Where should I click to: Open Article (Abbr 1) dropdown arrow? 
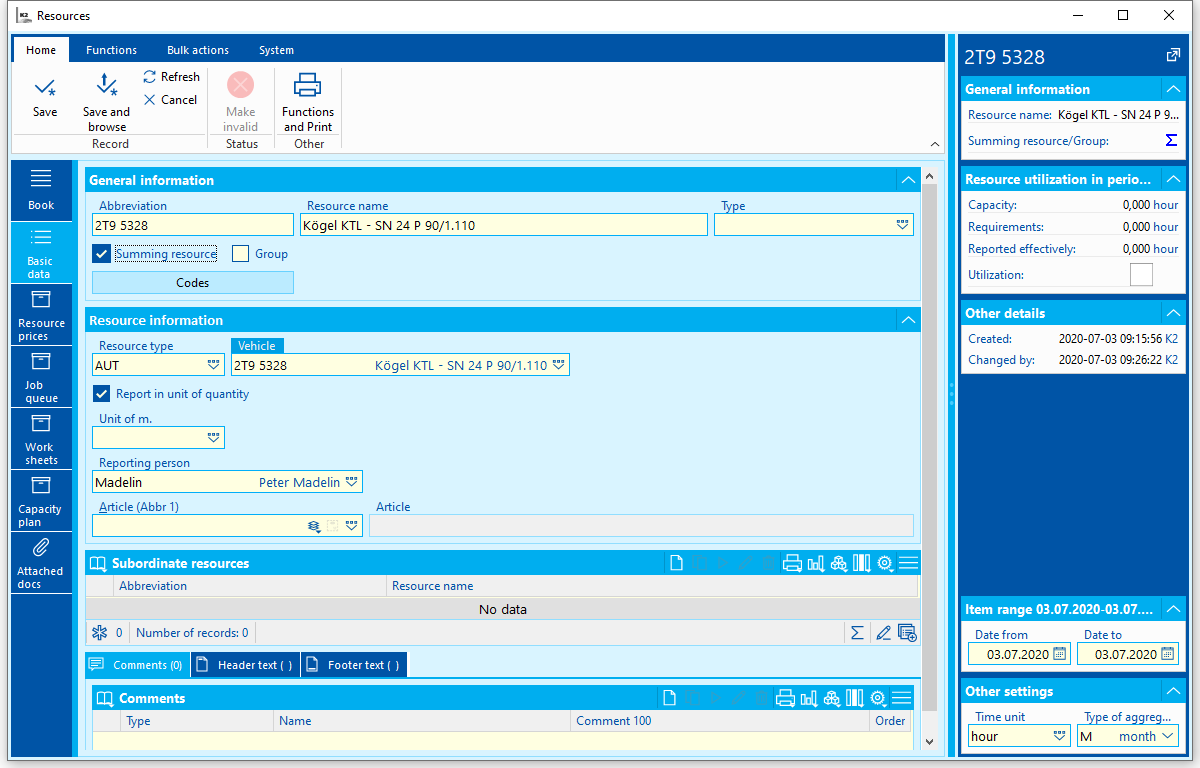(x=351, y=525)
